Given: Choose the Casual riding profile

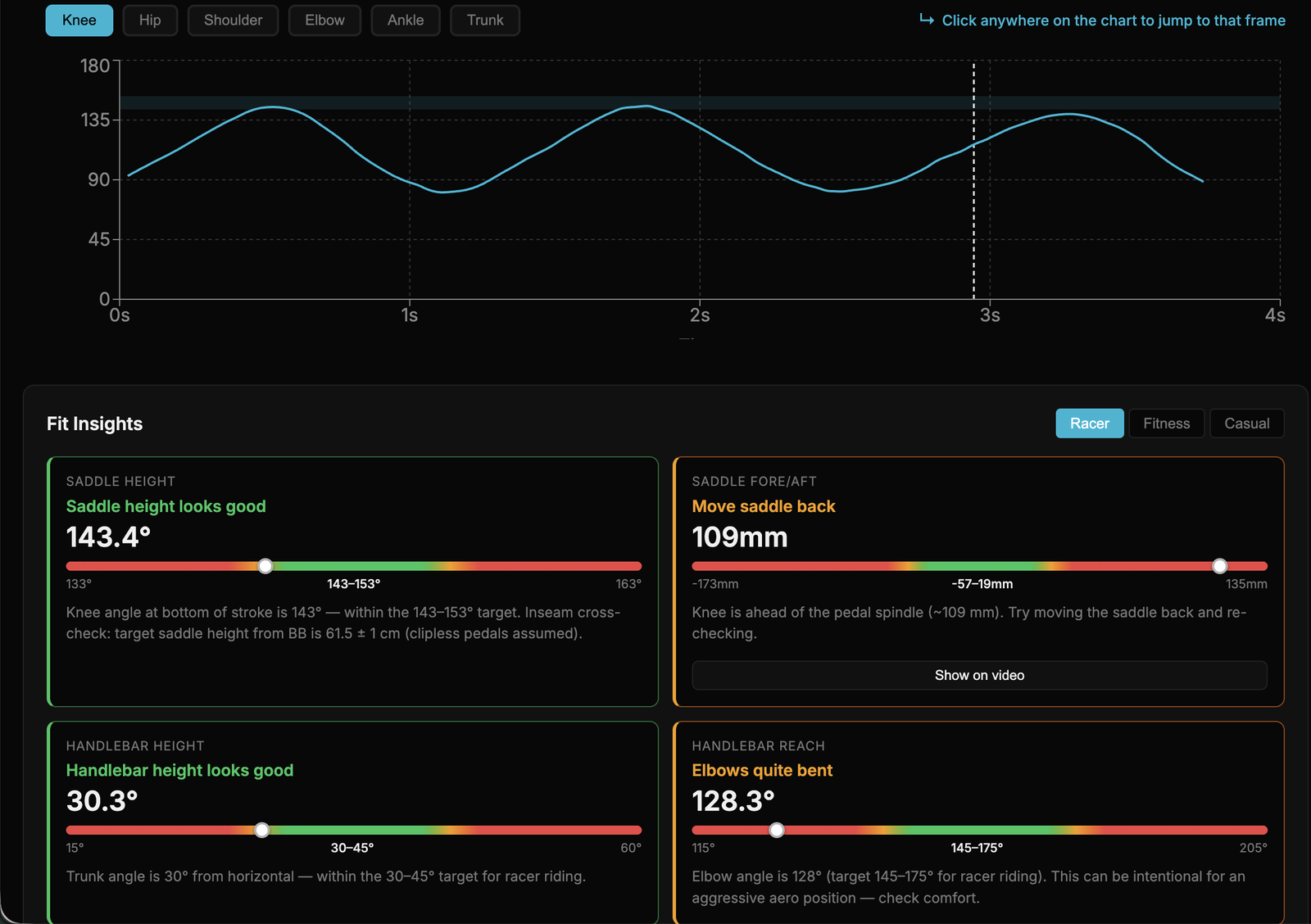Looking at the screenshot, I should (1246, 423).
